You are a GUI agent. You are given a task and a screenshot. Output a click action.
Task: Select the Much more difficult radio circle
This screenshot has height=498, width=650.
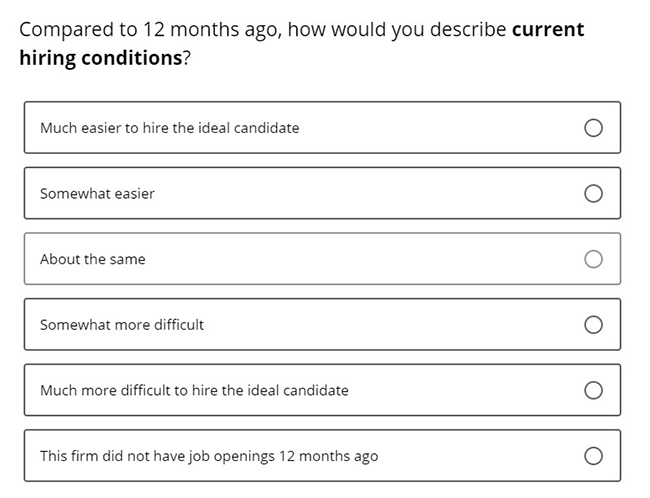pyautogui.click(x=593, y=390)
